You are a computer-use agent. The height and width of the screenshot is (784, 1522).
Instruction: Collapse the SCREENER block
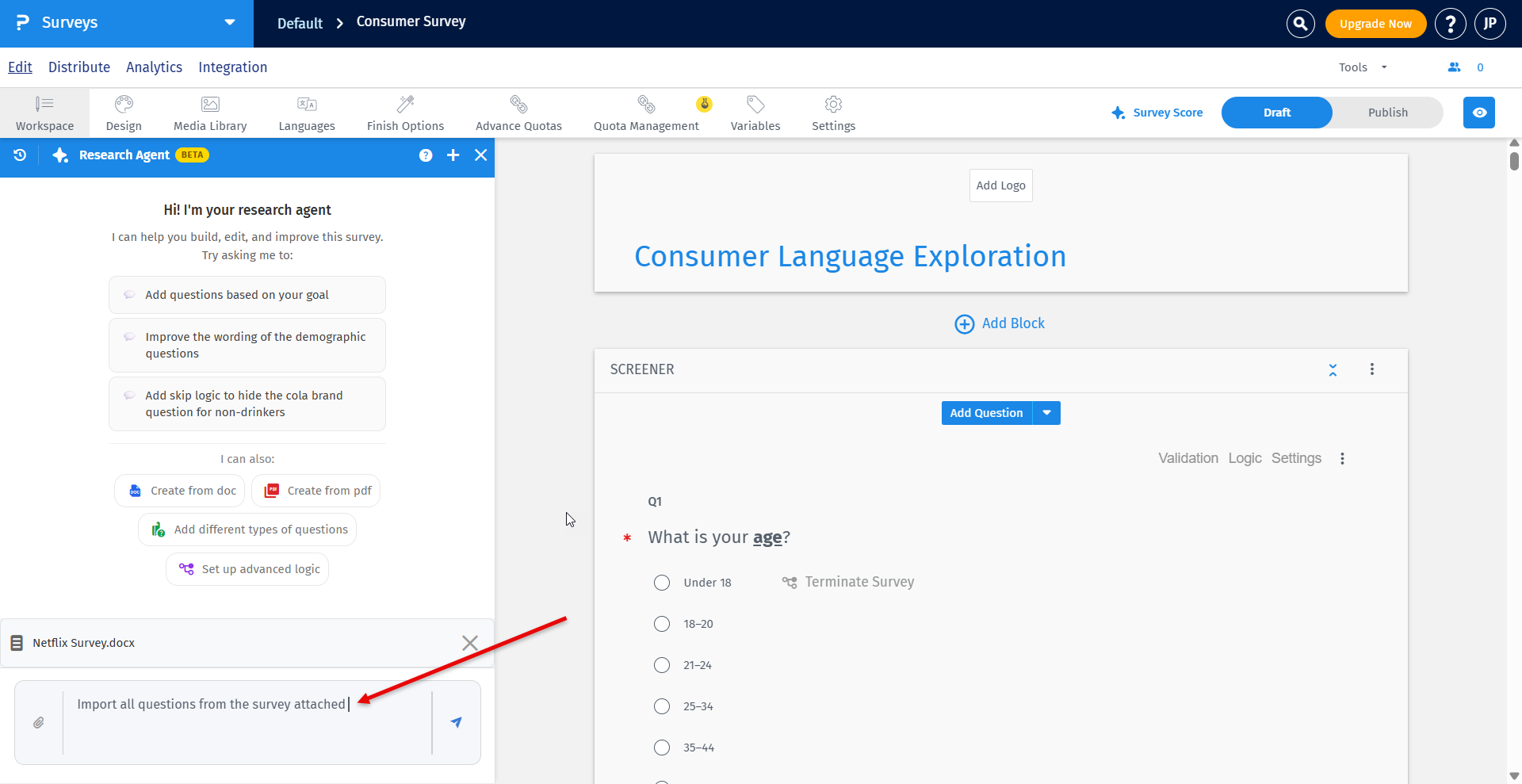pyautogui.click(x=1333, y=370)
